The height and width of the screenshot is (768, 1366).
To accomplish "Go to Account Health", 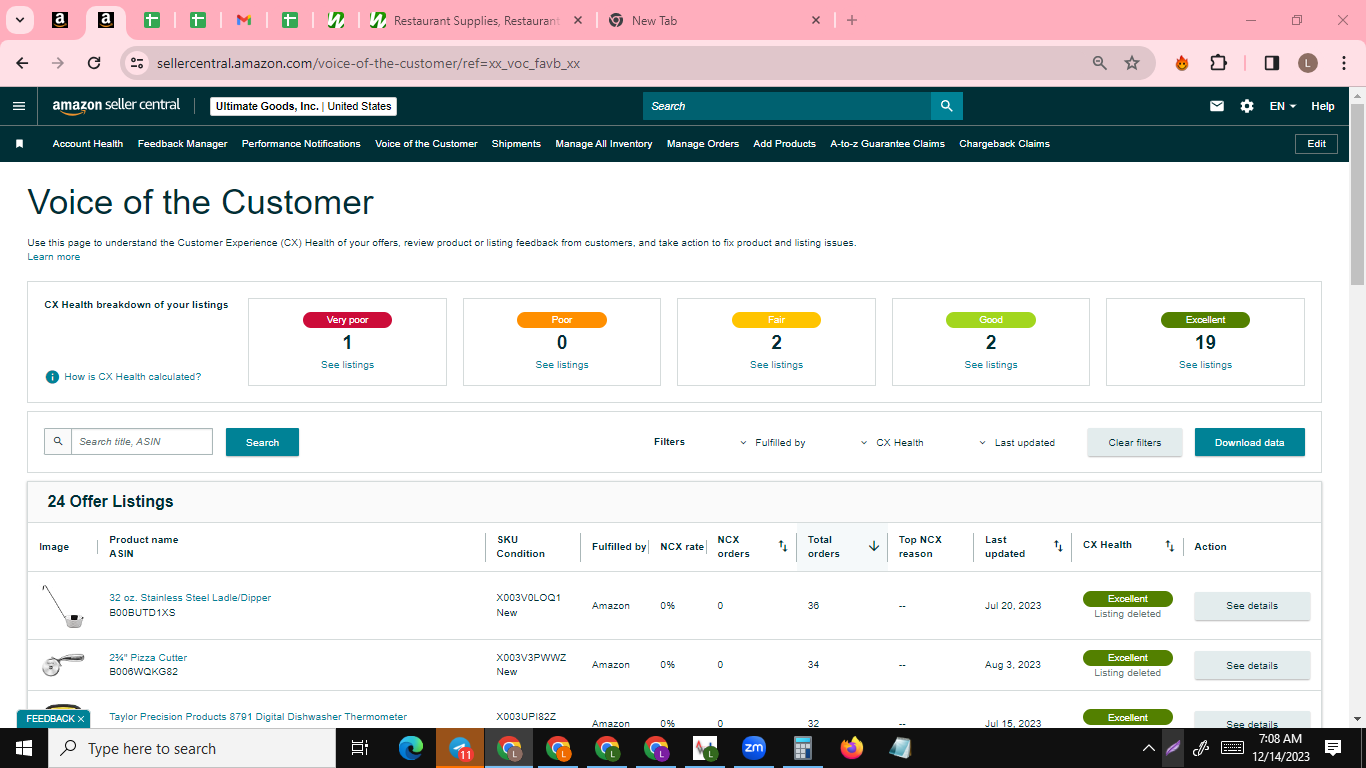I will (88, 144).
